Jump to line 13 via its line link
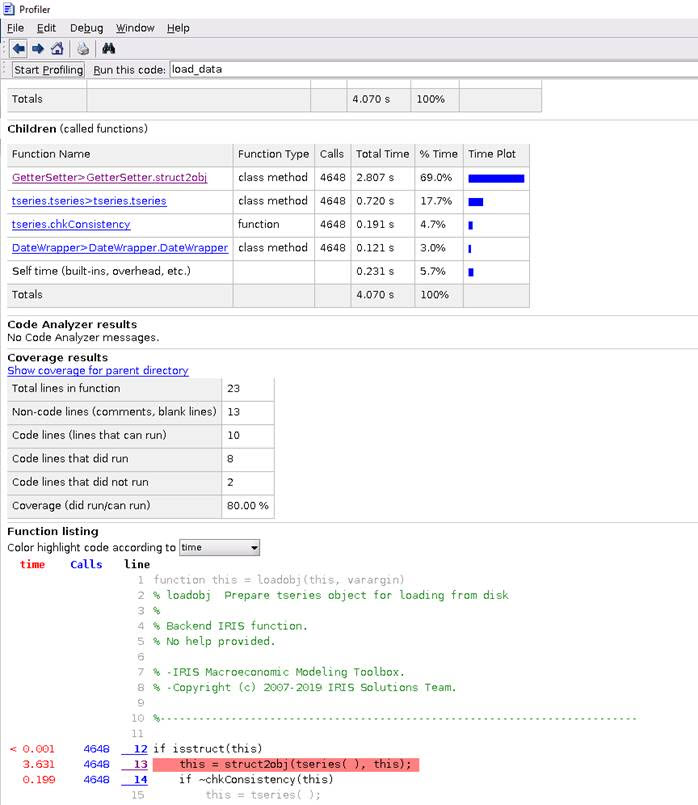 (140, 763)
